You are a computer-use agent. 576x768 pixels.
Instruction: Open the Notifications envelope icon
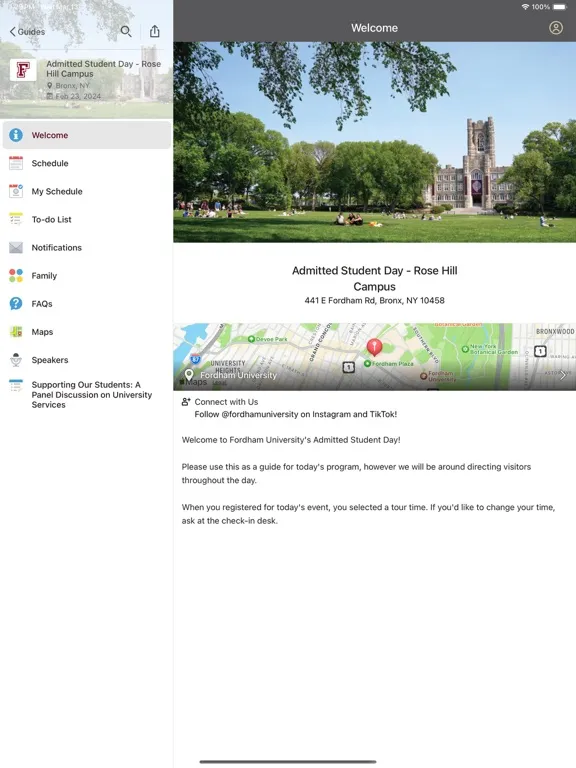pos(16,247)
